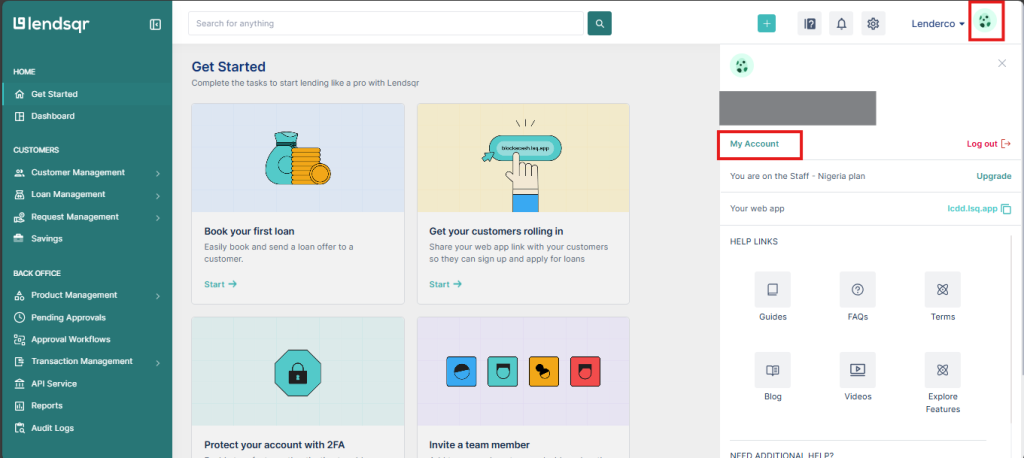
Task: Click the Search for anything field
Action: pos(385,23)
